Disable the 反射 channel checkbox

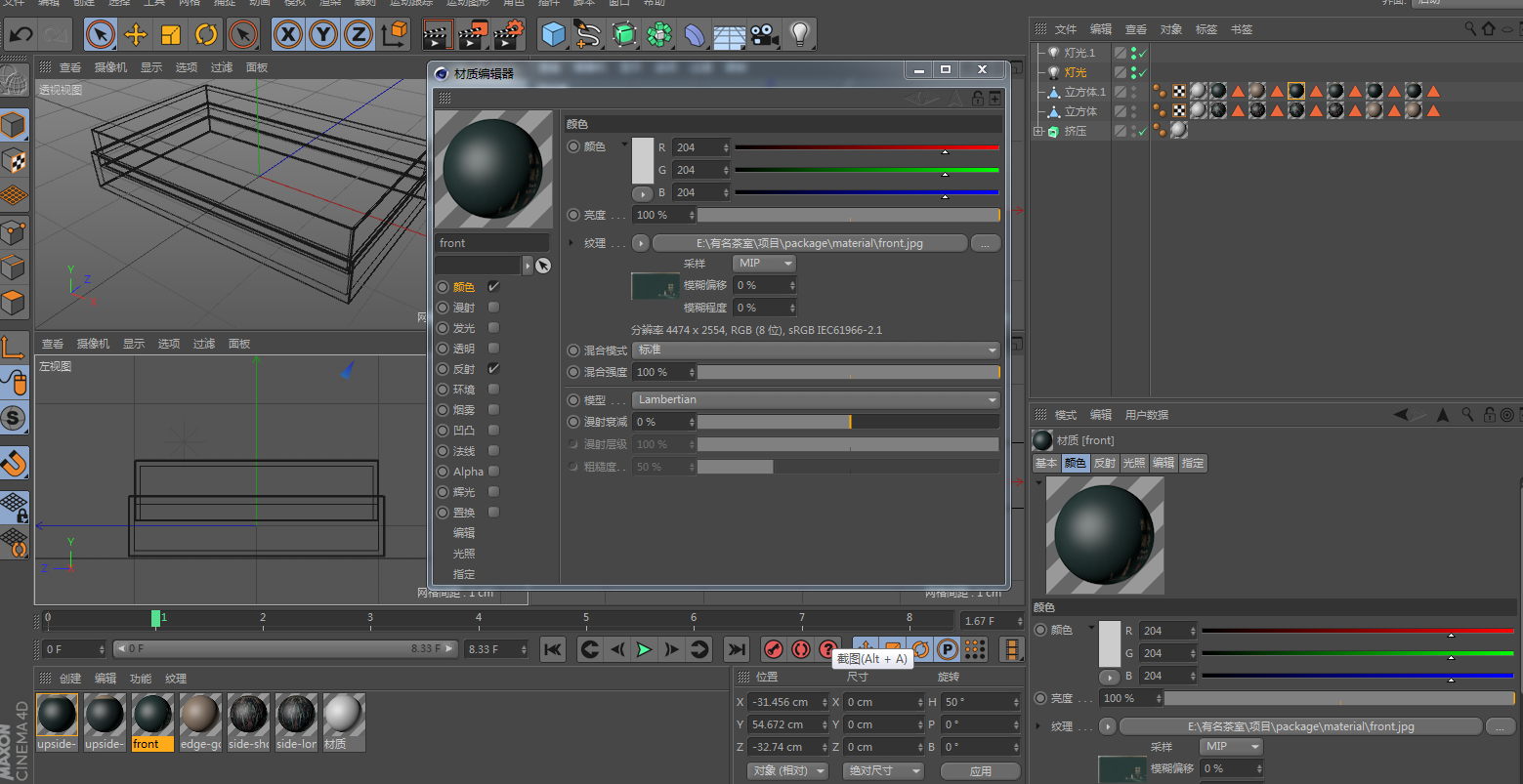click(x=493, y=368)
